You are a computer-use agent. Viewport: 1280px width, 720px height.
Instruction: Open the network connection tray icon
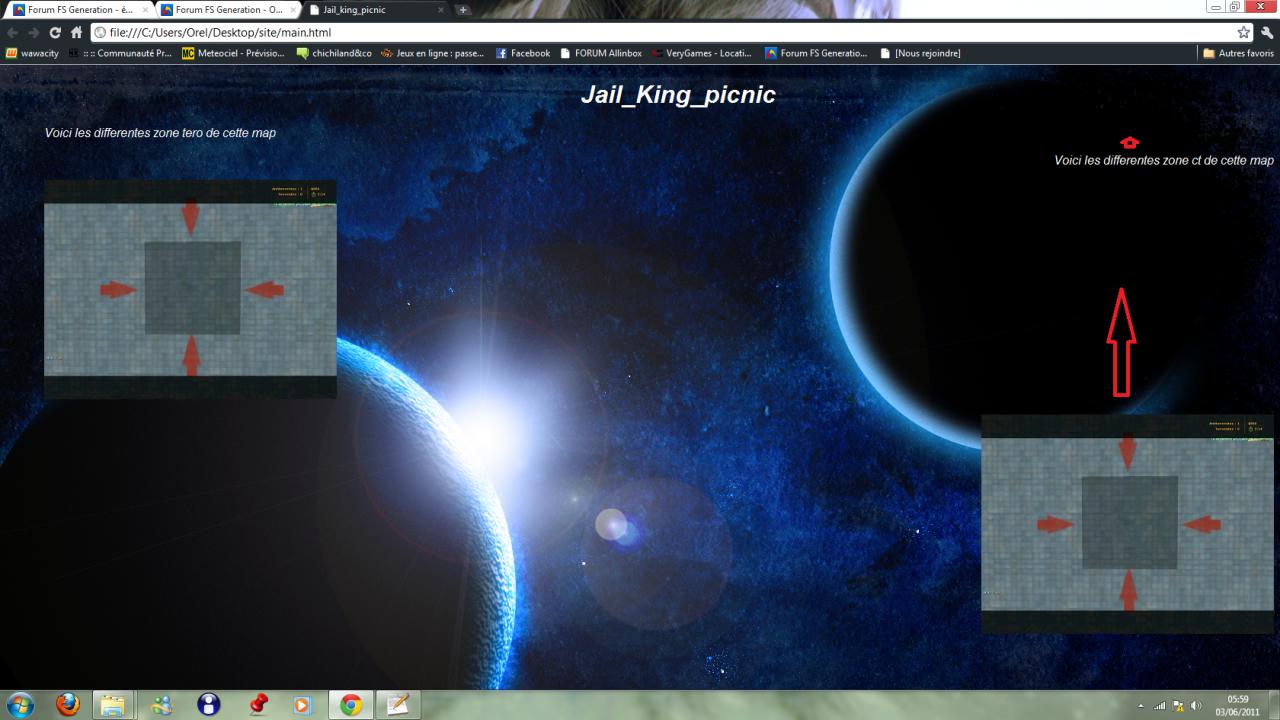pyautogui.click(x=1160, y=706)
